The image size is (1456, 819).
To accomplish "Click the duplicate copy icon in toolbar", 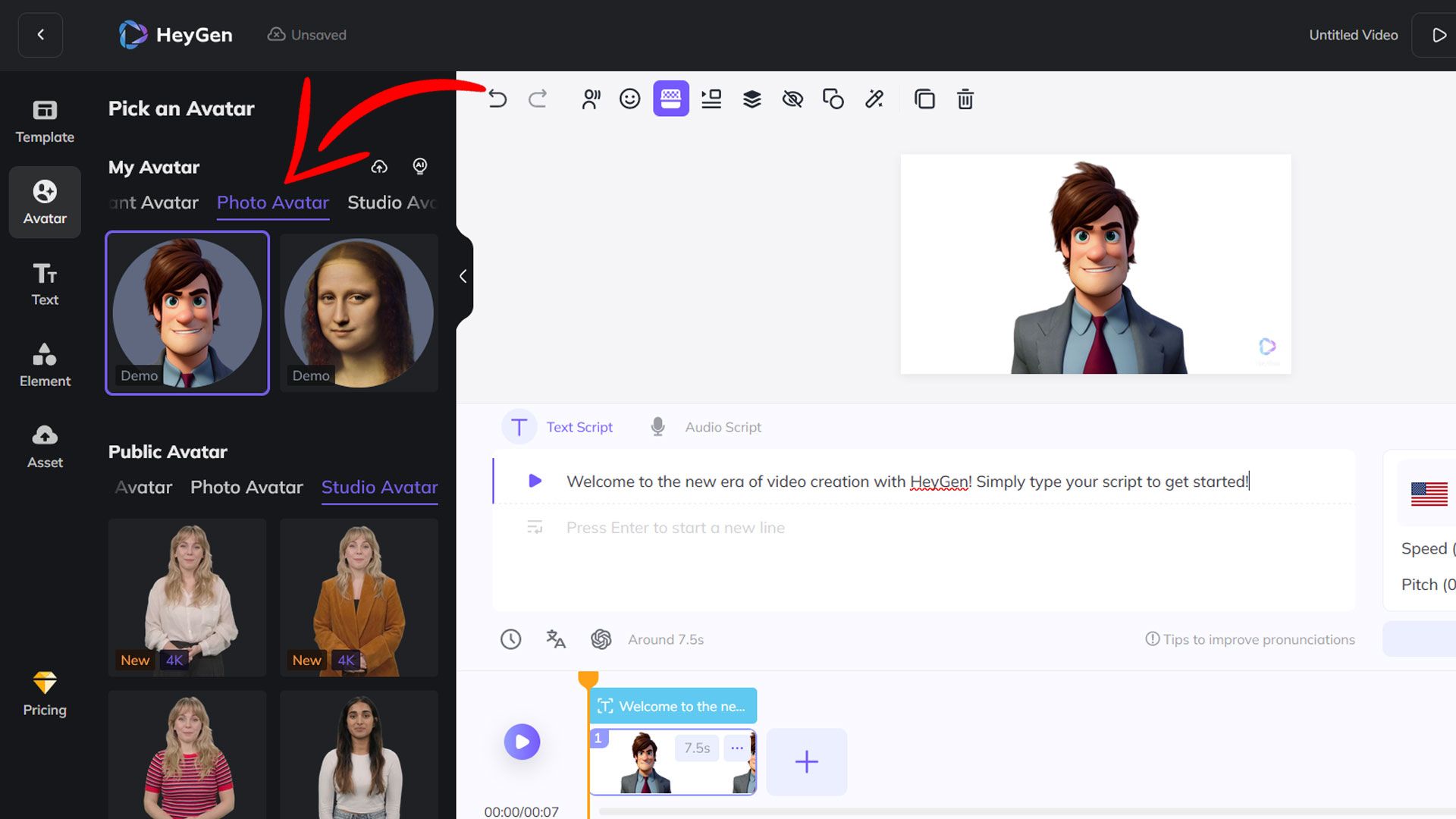I will point(924,99).
